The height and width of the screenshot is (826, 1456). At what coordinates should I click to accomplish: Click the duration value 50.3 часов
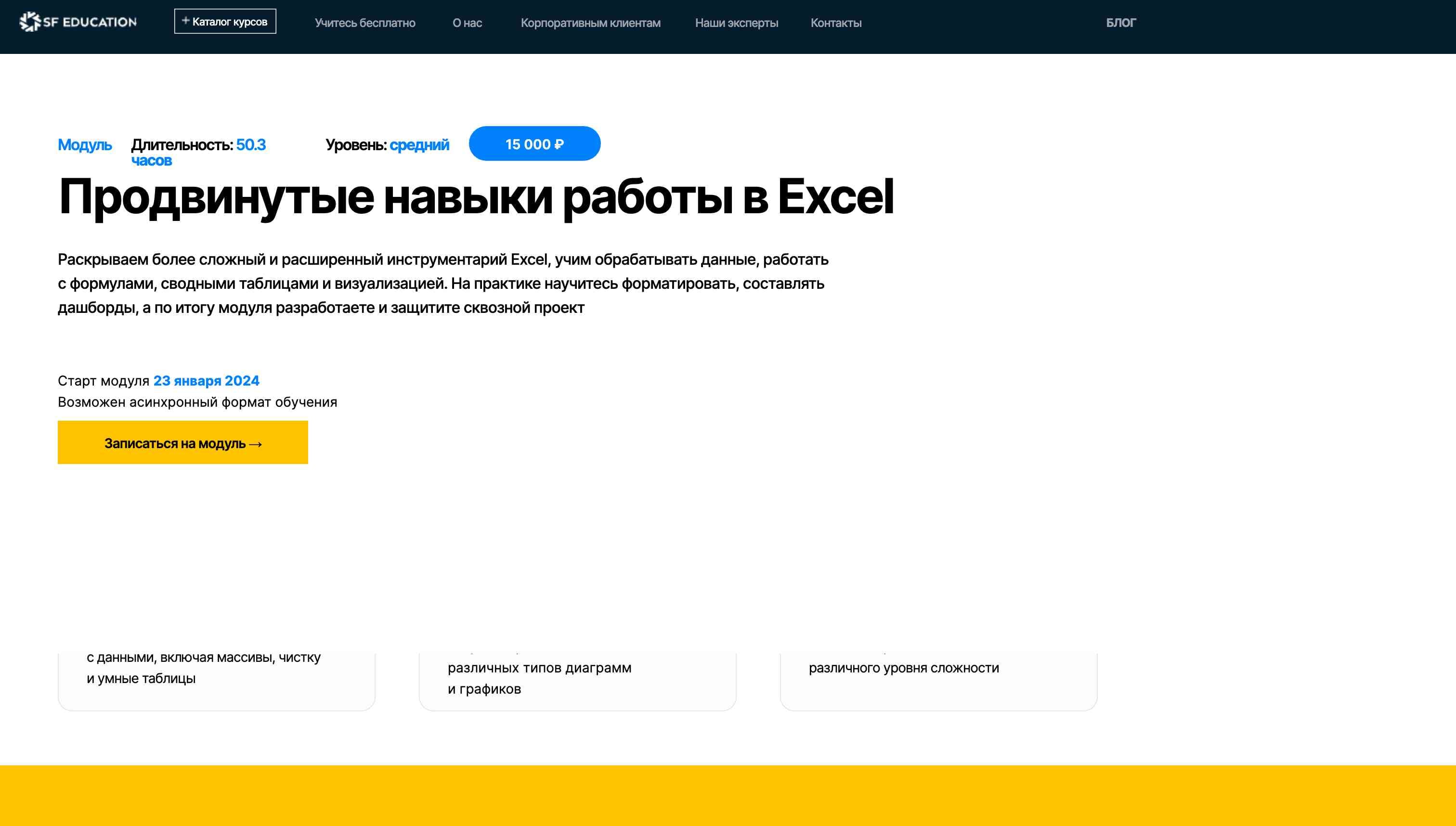point(250,145)
